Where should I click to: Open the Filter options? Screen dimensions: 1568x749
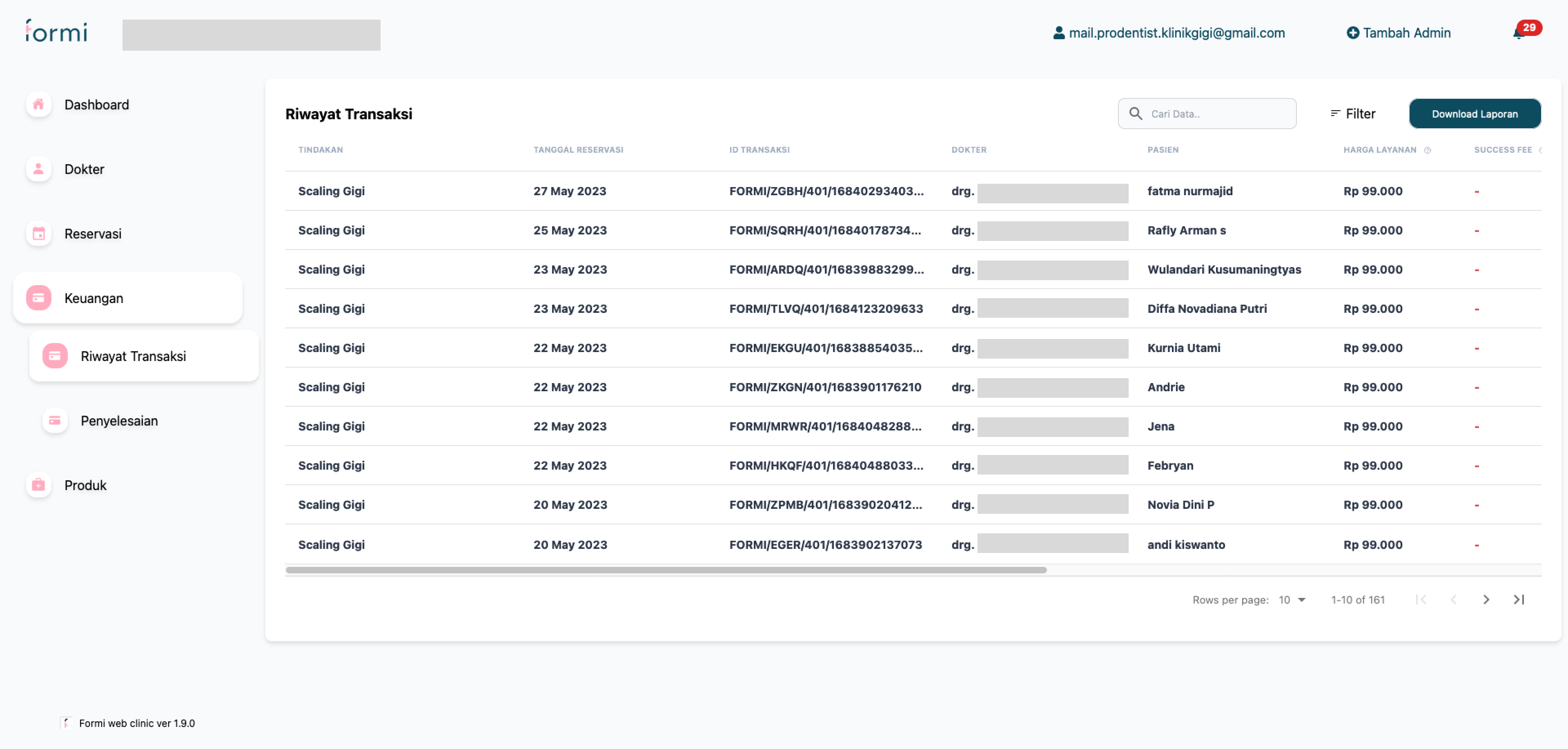(1352, 114)
